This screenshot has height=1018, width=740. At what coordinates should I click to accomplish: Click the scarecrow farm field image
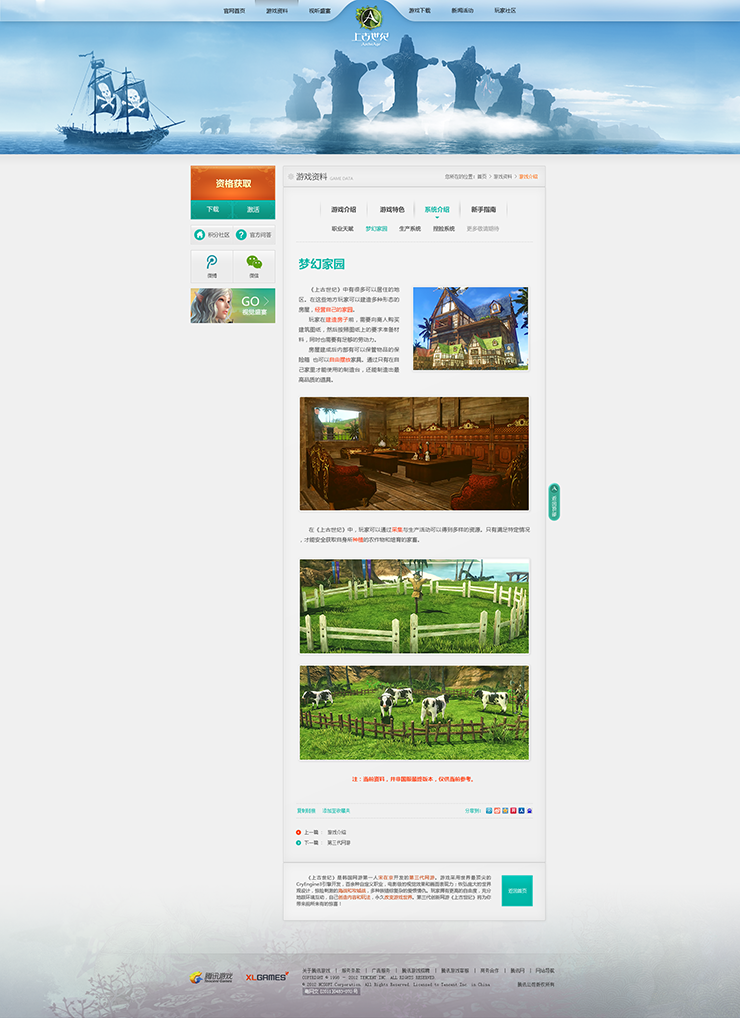[414, 606]
